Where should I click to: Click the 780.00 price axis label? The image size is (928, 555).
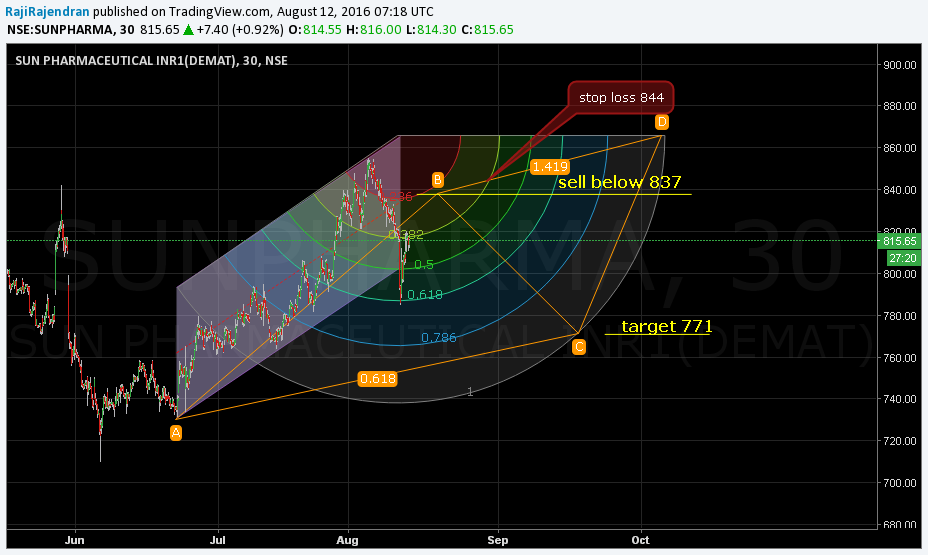pyautogui.click(x=900, y=316)
